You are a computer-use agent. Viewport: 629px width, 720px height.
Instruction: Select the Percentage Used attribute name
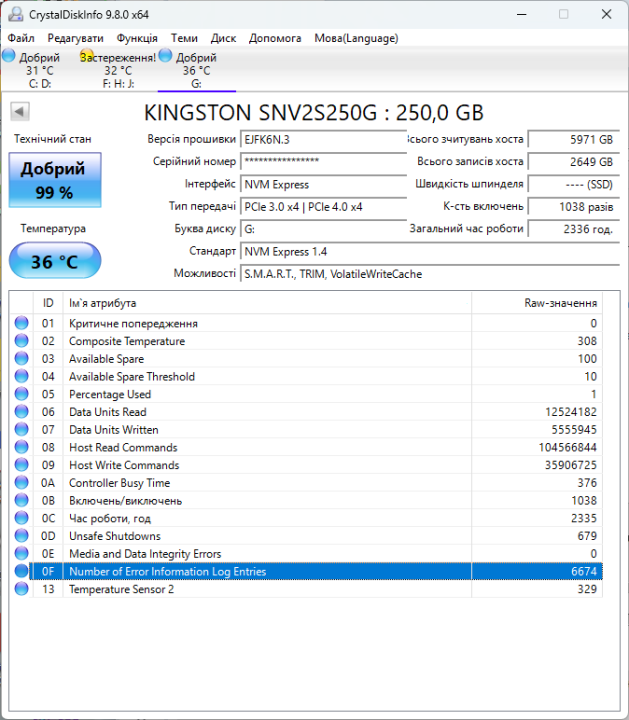(x=110, y=394)
